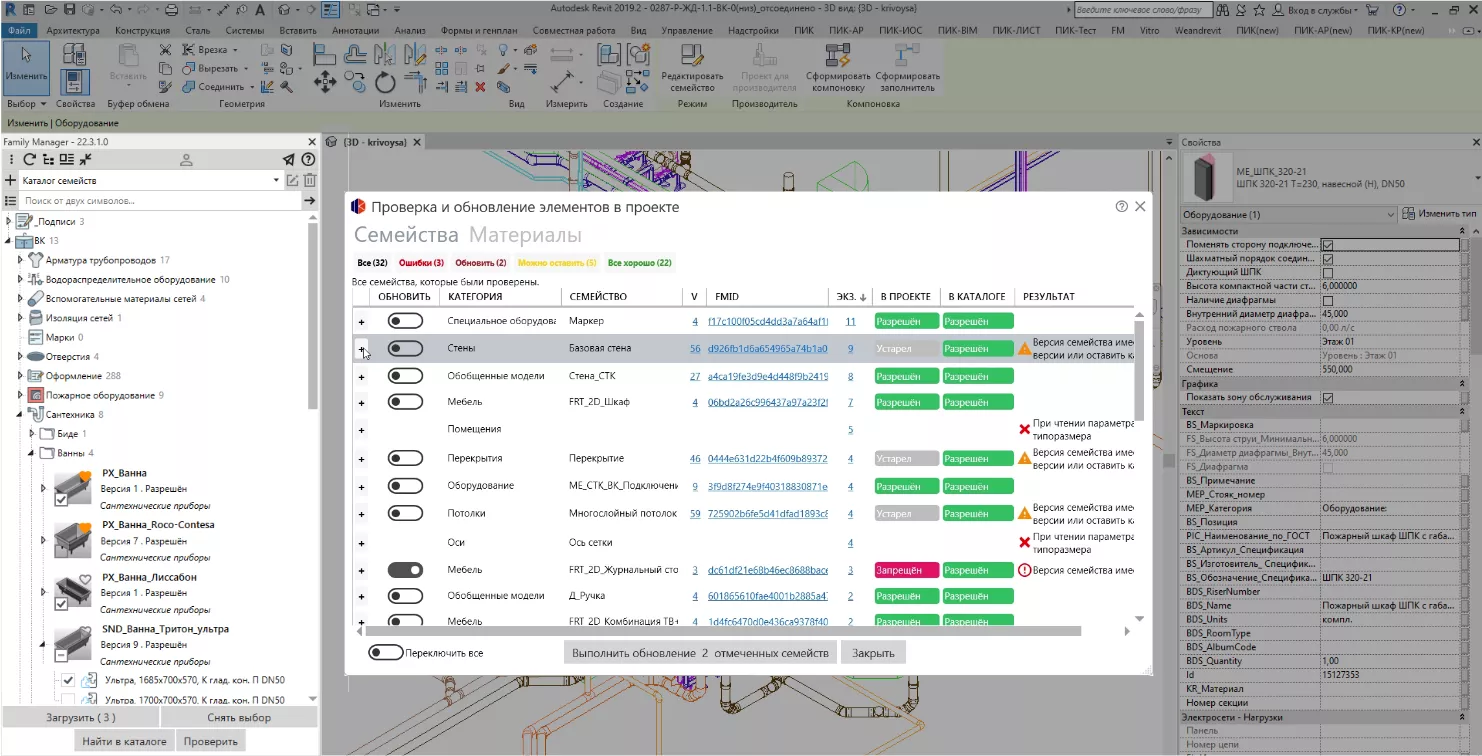This screenshot has width=1482, height=756.
Task: Click the help icon in the dialog header
Action: [x=1121, y=207]
